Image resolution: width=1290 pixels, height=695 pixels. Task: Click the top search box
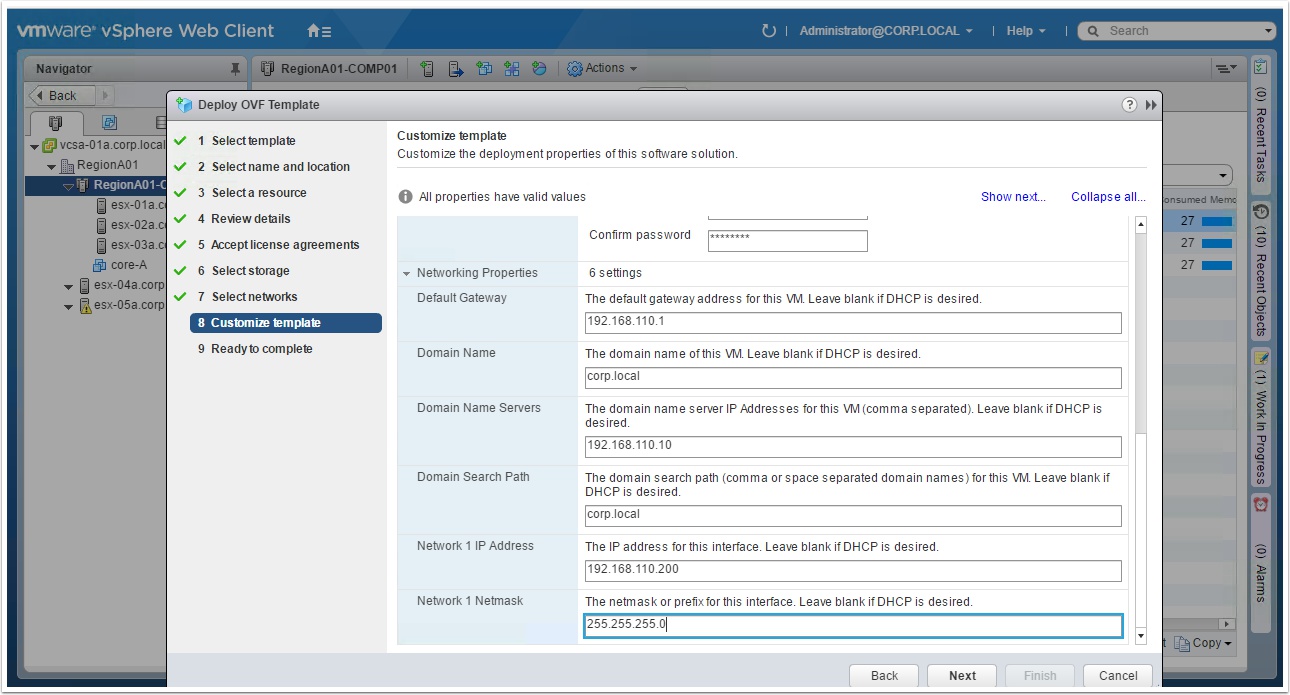[1176, 31]
